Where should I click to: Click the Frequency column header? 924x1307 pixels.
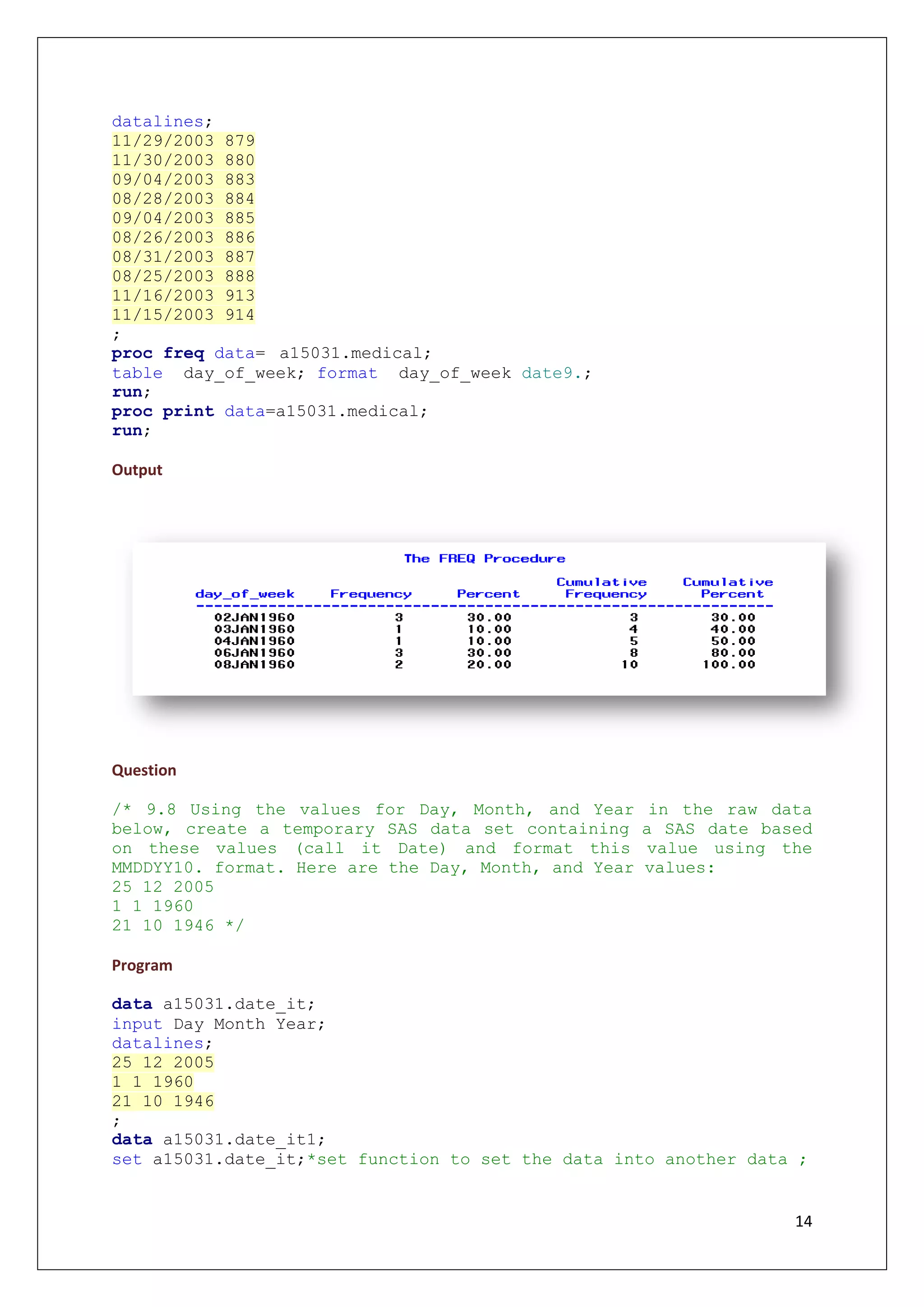(x=370, y=594)
